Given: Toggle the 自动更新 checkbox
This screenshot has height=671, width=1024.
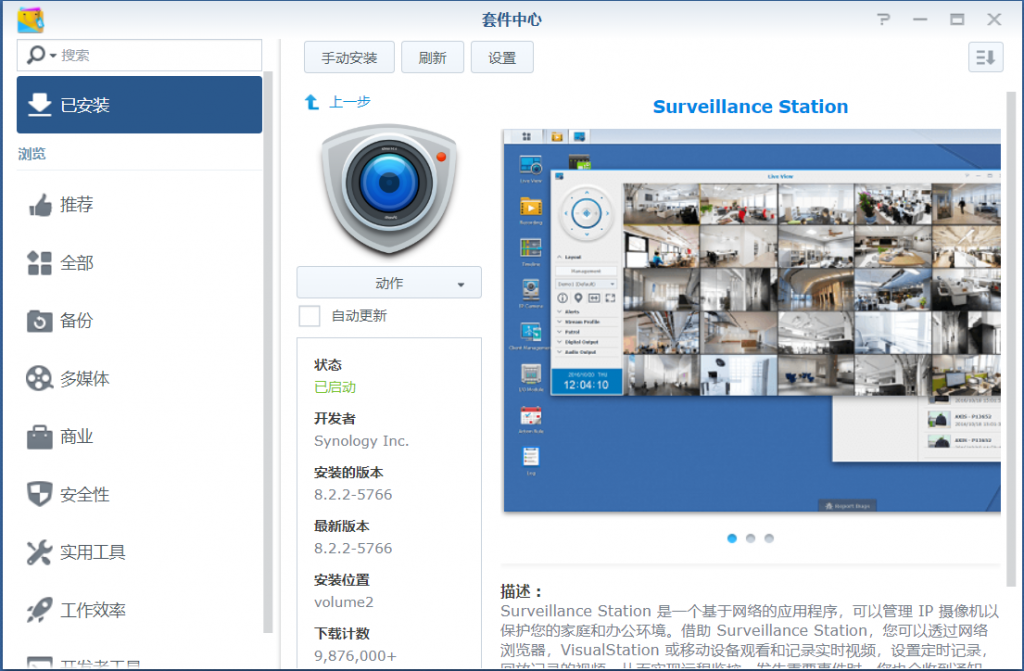Looking at the screenshot, I should tap(309, 316).
